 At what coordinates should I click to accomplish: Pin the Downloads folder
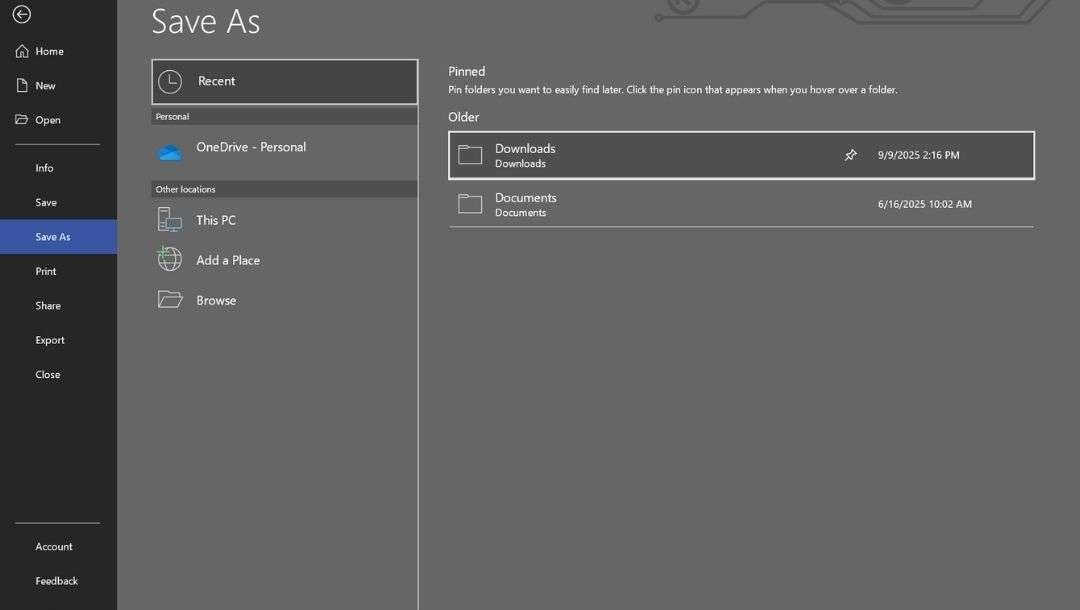coord(851,155)
